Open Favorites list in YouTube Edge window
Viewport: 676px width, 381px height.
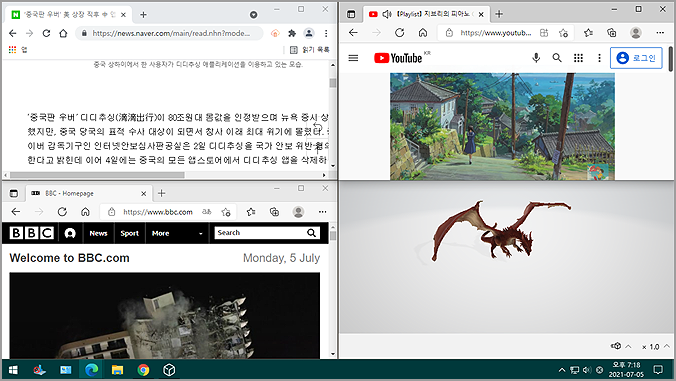point(588,33)
